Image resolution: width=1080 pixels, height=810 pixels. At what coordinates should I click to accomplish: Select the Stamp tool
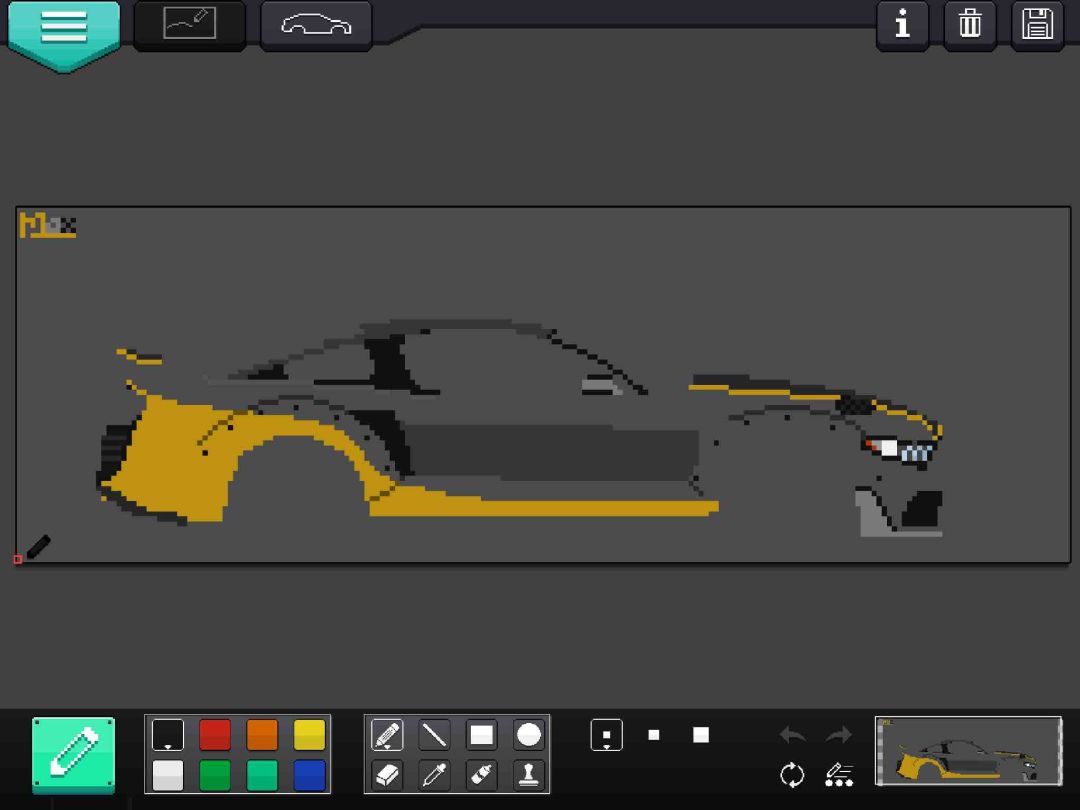point(528,776)
